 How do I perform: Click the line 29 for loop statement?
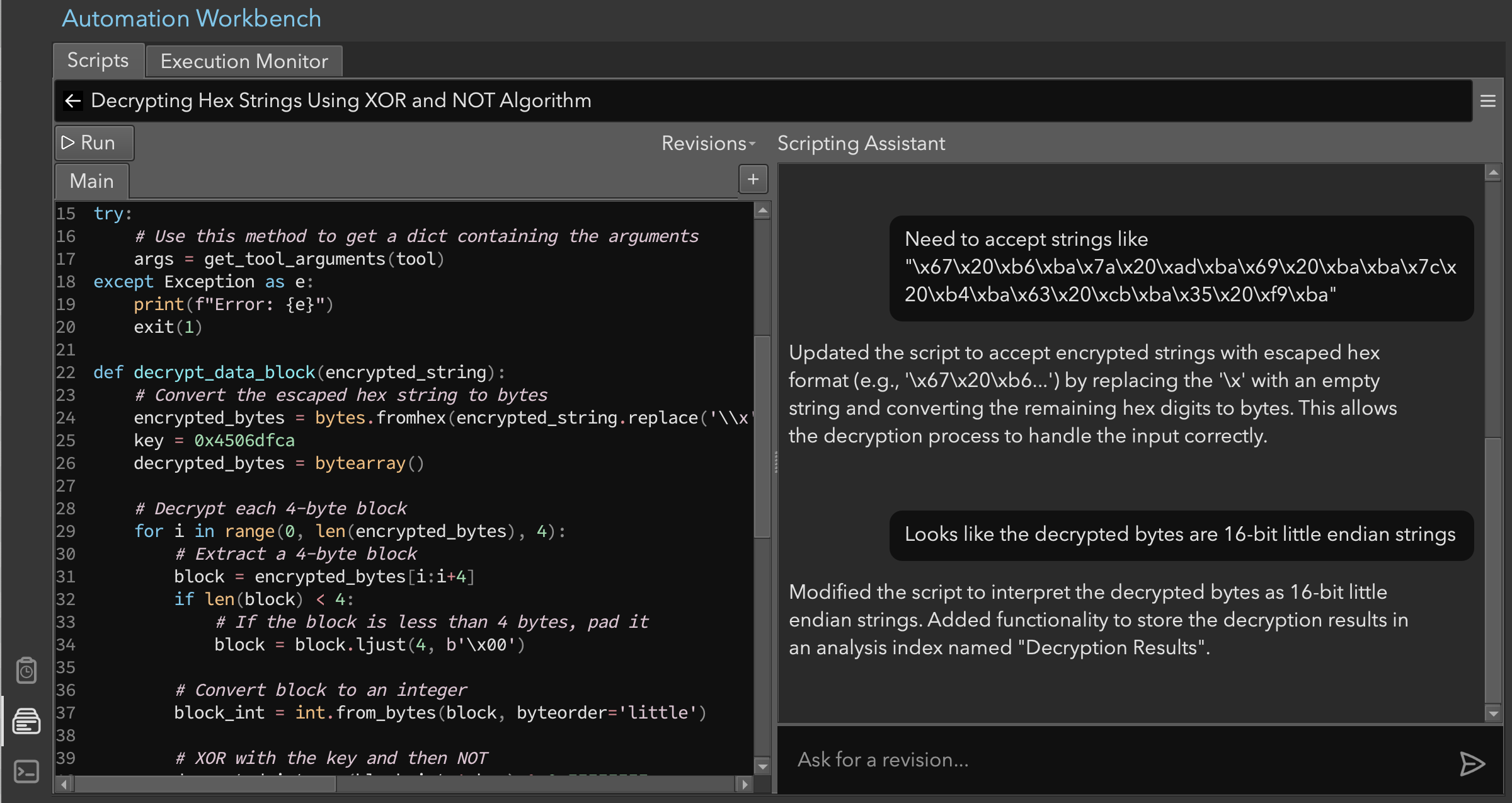click(x=350, y=531)
